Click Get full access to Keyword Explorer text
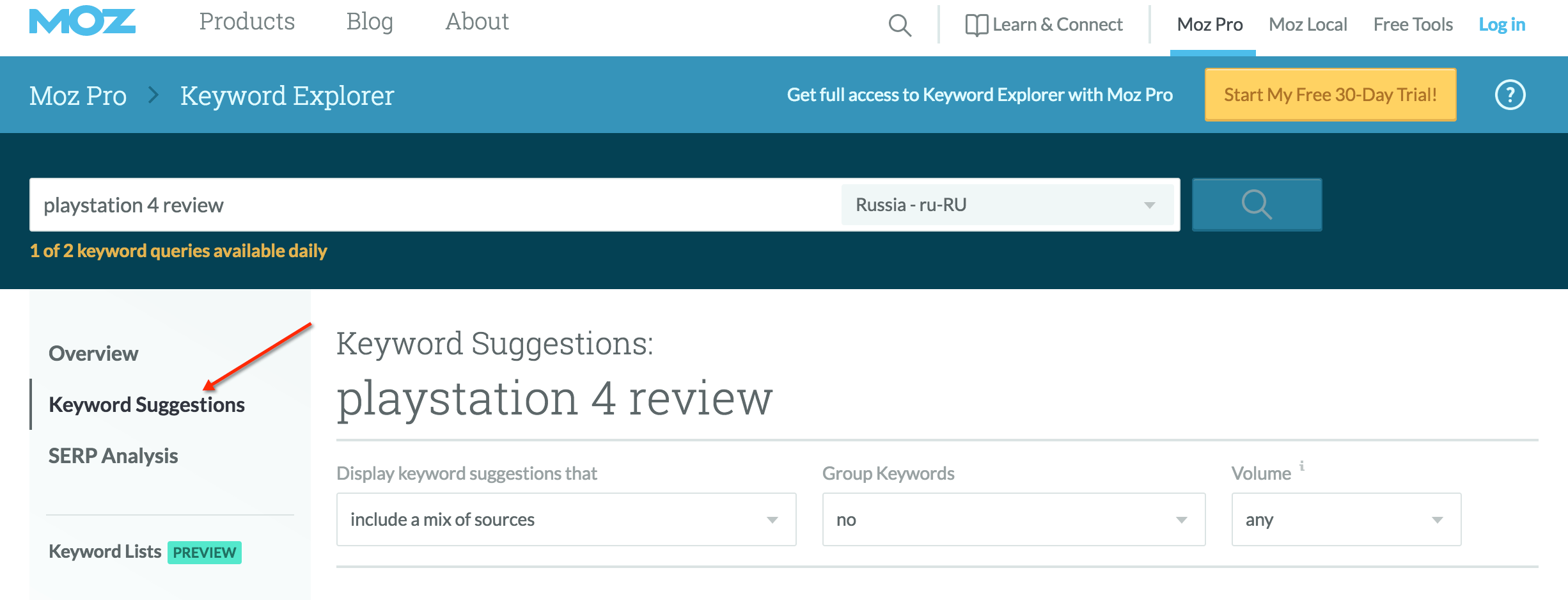1568x600 pixels. (x=980, y=95)
